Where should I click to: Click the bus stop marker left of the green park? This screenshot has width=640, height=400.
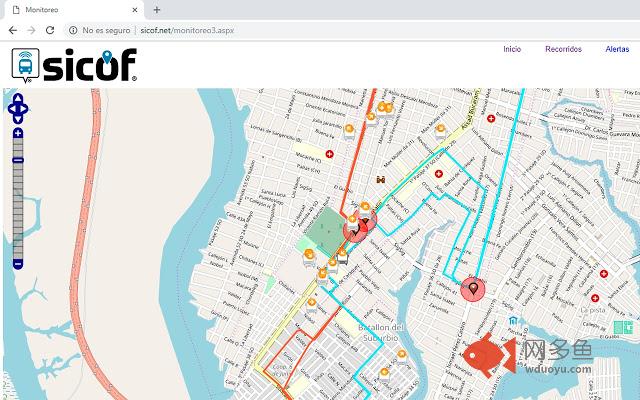pyautogui.click(x=309, y=257)
